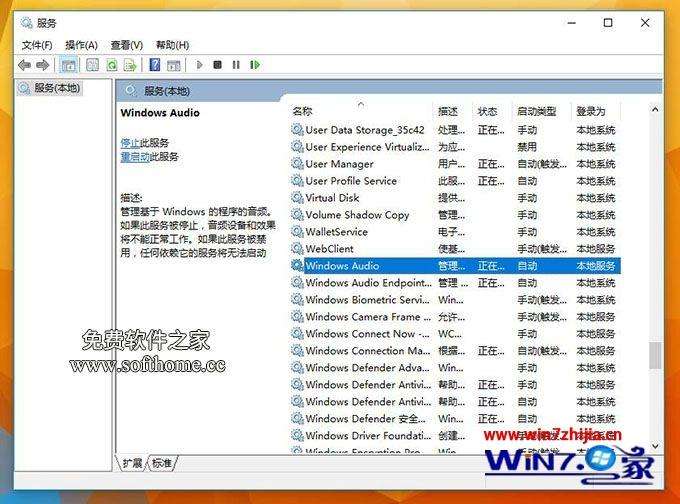Minimize the 服务 window
Viewport: 680px width, 504px height.
(572, 23)
